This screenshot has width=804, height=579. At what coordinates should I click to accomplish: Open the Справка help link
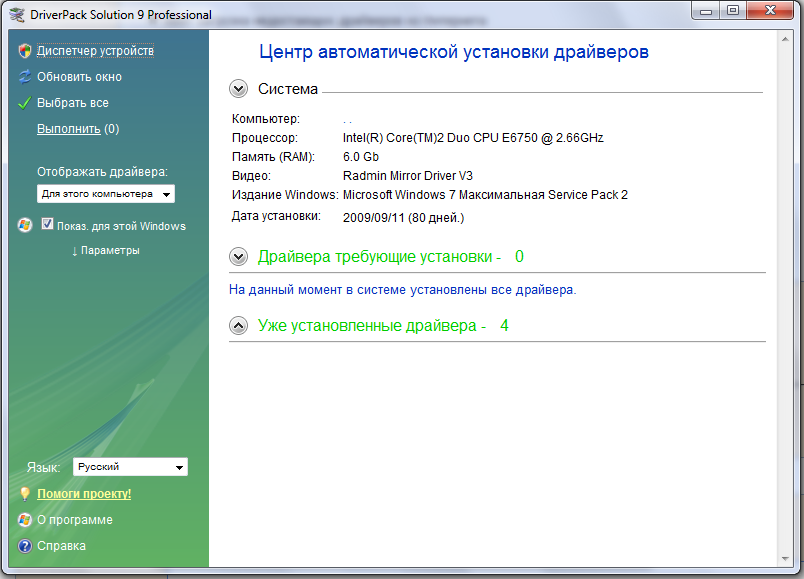62,546
